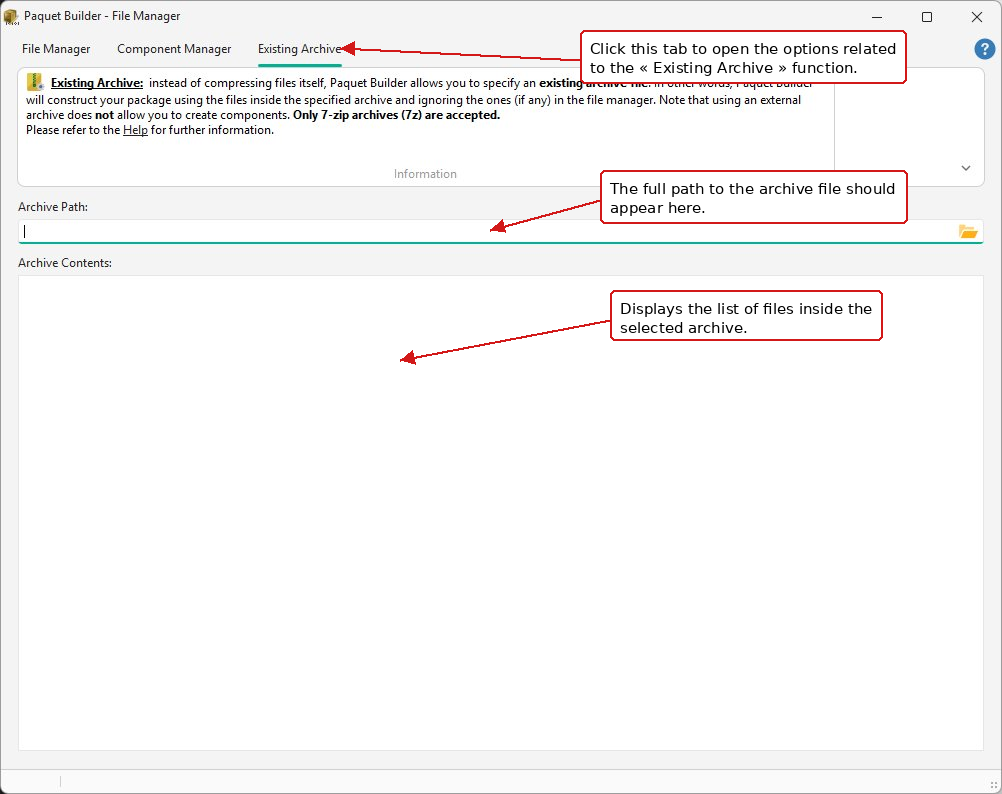The image size is (1002, 794).
Task: Click the 'Archive Path:' label
Action: (x=53, y=207)
